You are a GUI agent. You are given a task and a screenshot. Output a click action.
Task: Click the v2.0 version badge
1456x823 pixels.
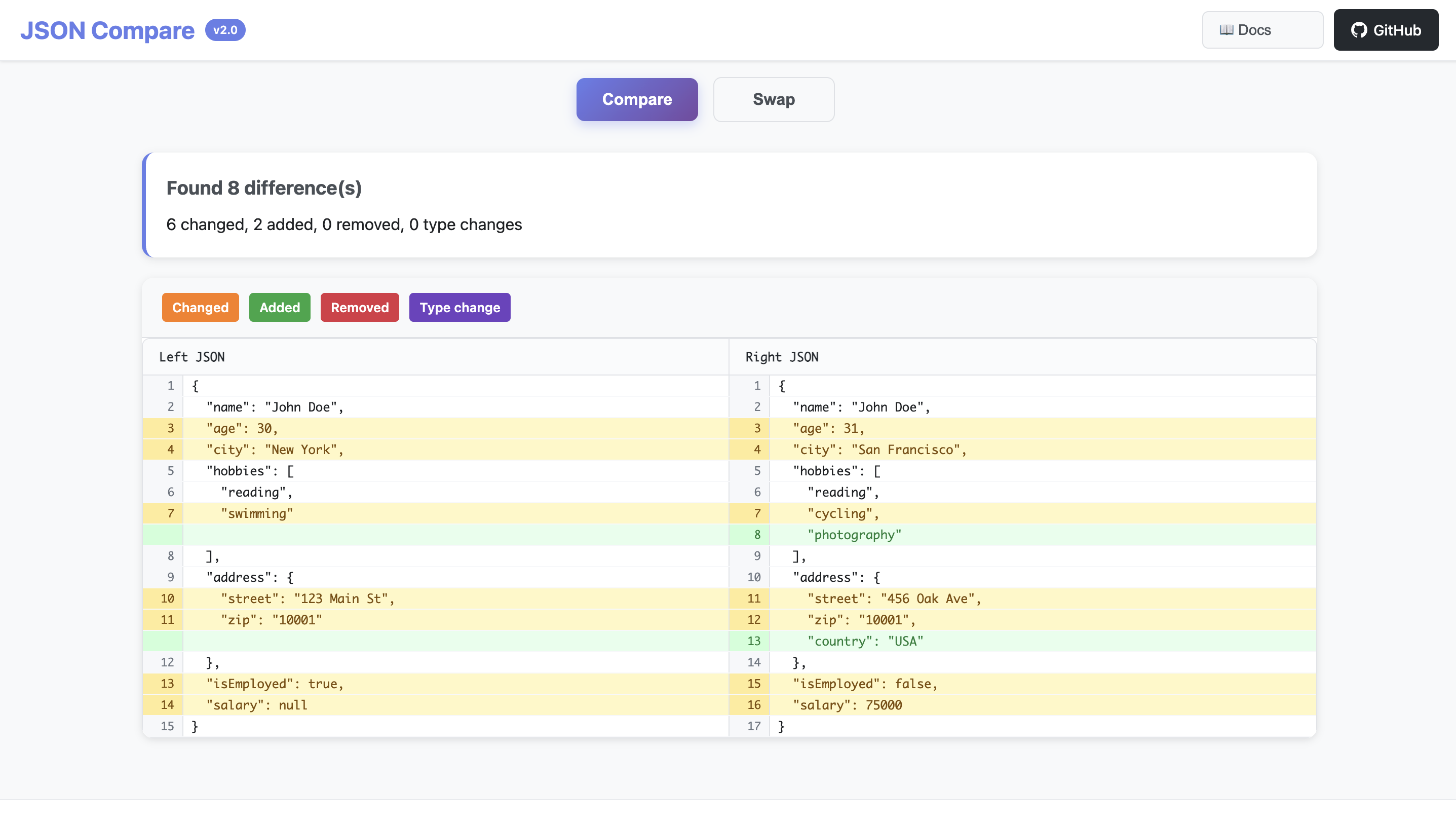coord(225,30)
